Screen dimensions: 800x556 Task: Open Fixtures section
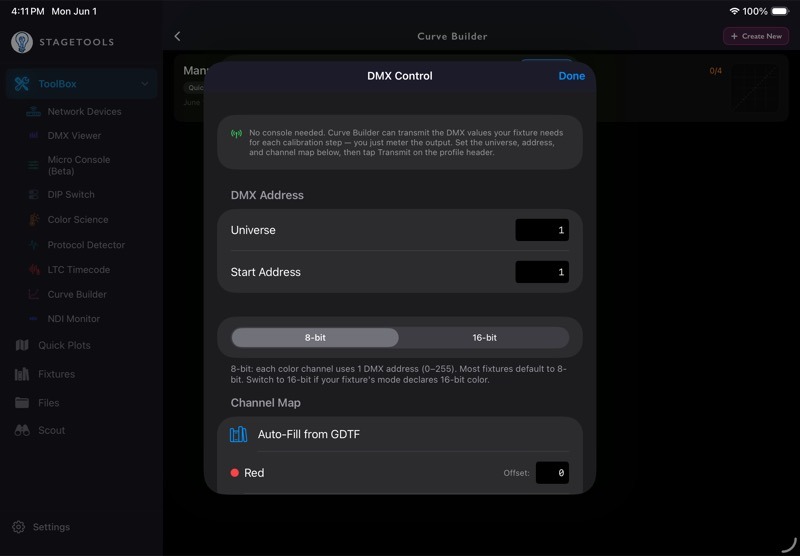click(56, 374)
